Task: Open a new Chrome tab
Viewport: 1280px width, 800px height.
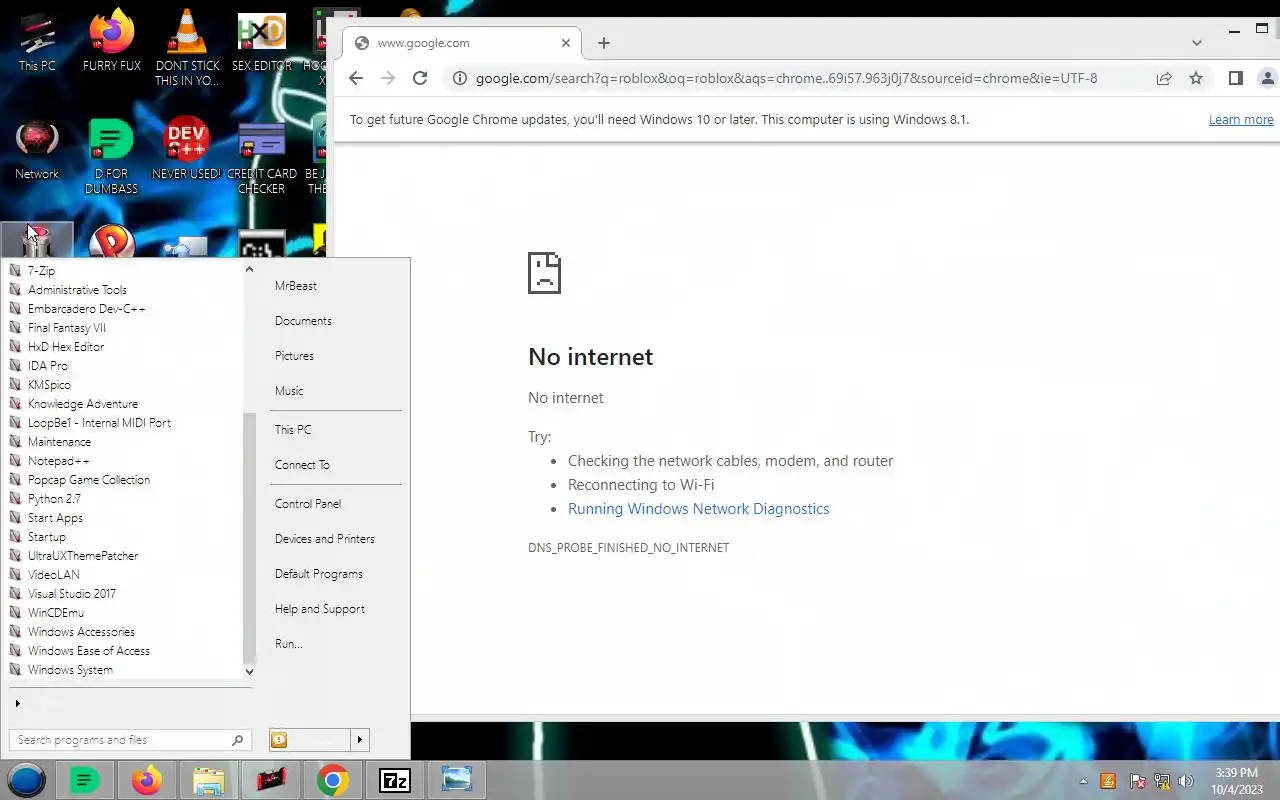Action: click(603, 43)
